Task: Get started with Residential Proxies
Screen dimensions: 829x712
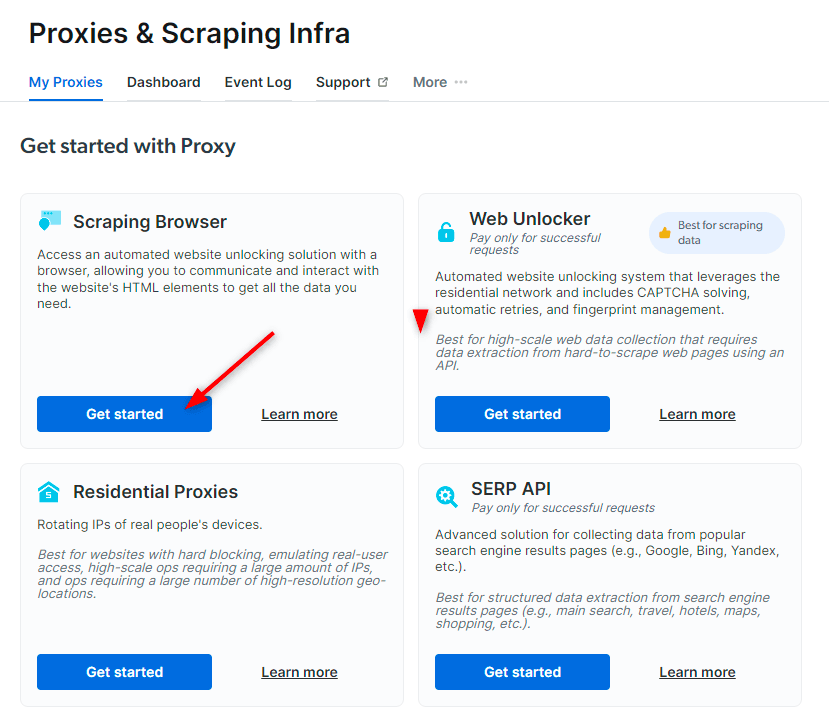Action: click(124, 672)
